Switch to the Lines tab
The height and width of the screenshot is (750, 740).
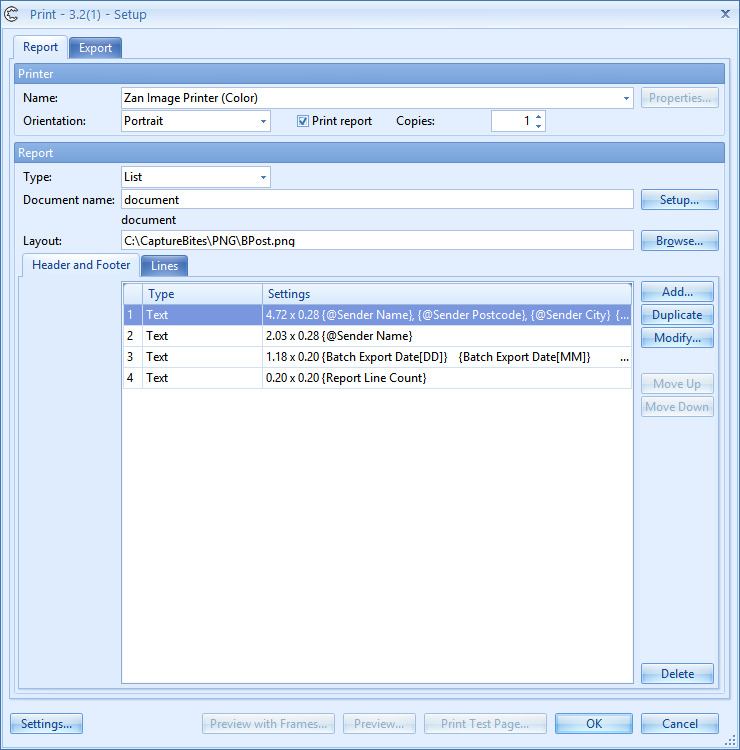tap(164, 266)
